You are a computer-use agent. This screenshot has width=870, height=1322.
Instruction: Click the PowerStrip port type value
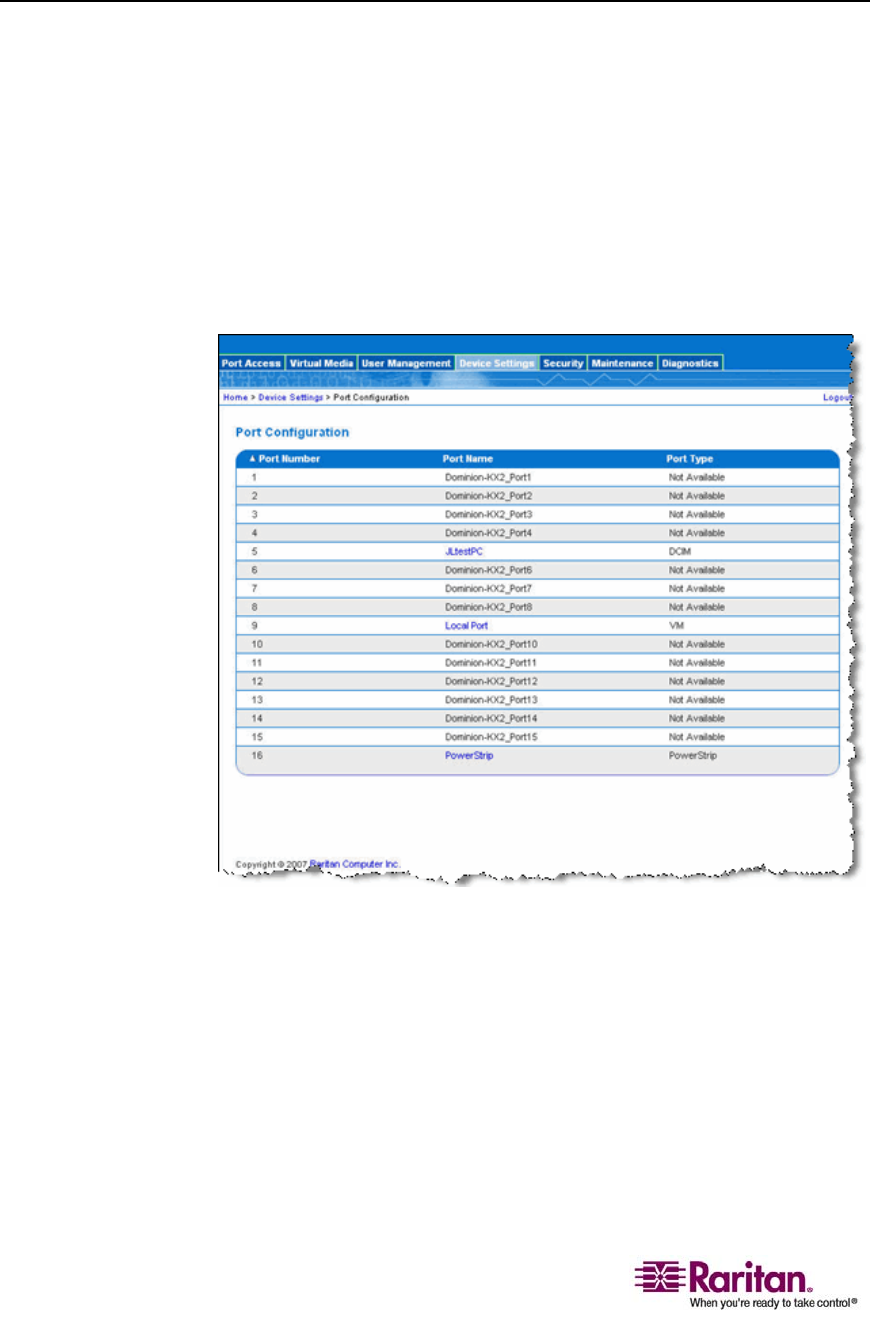tap(693, 755)
